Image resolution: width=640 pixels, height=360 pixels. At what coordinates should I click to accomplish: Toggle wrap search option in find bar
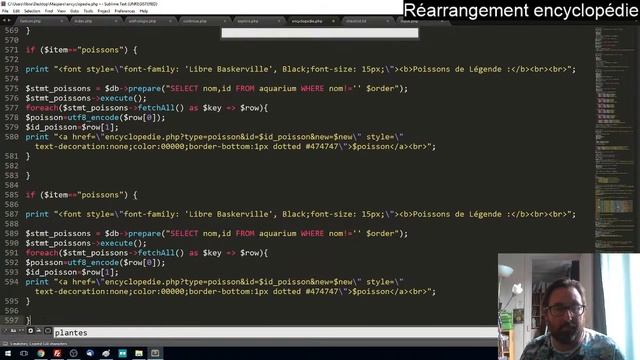click(31, 331)
